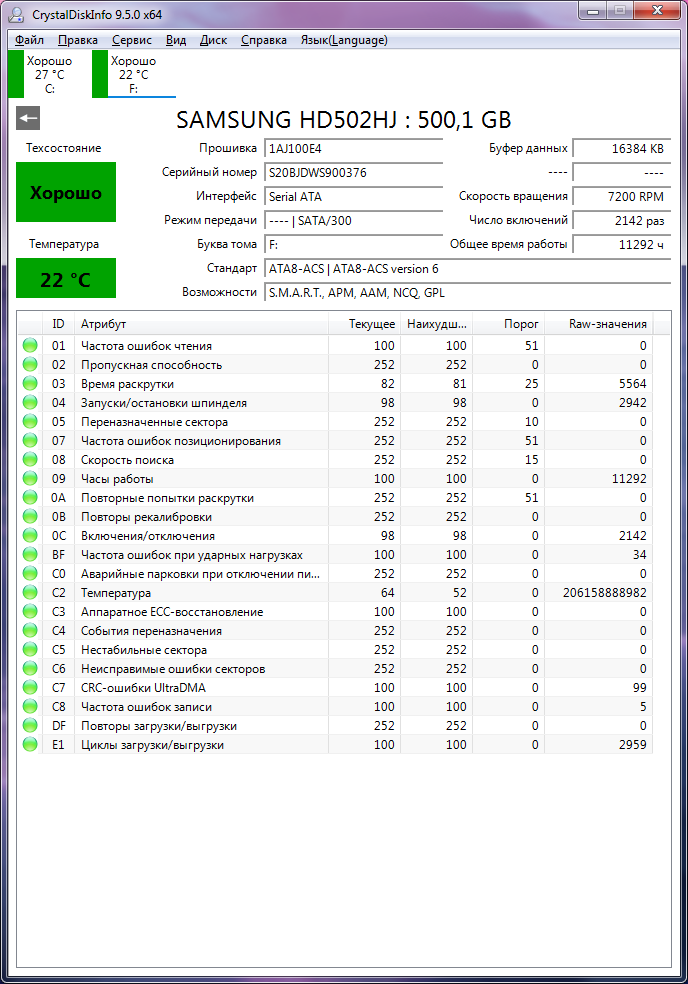
Task: Click the status circle for Время раскрутки
Action: [30, 383]
